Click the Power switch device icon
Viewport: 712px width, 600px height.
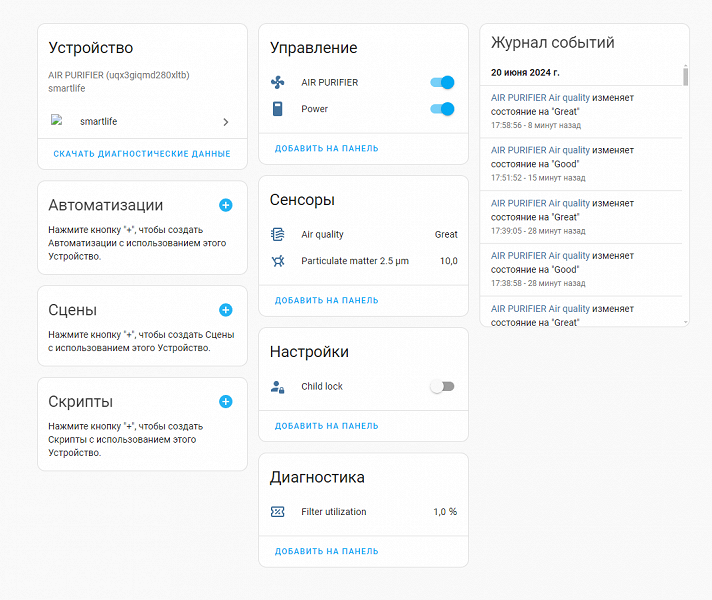(x=278, y=109)
